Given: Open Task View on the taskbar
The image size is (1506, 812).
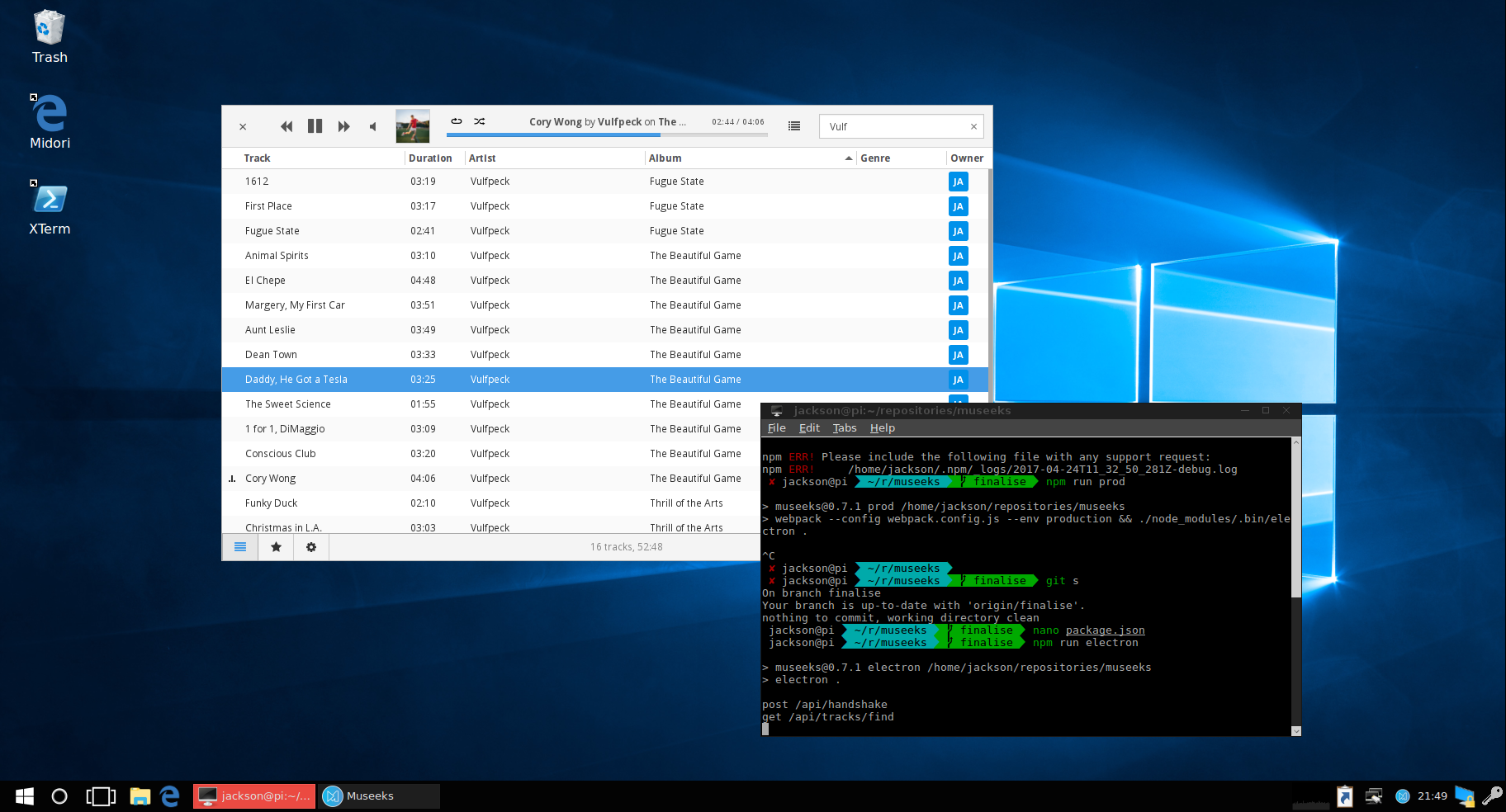Looking at the screenshot, I should tap(101, 796).
